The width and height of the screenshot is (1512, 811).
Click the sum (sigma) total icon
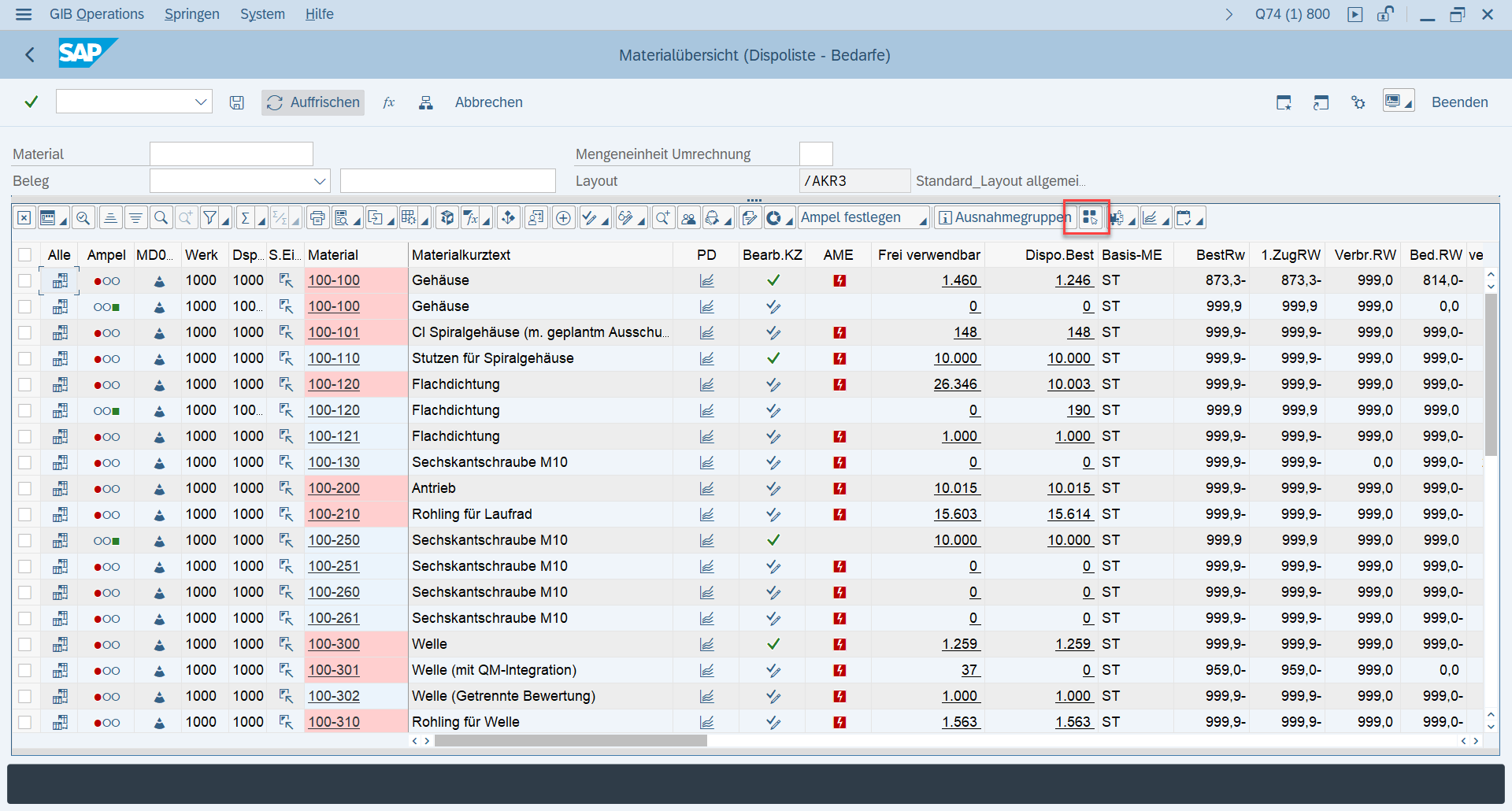246,218
